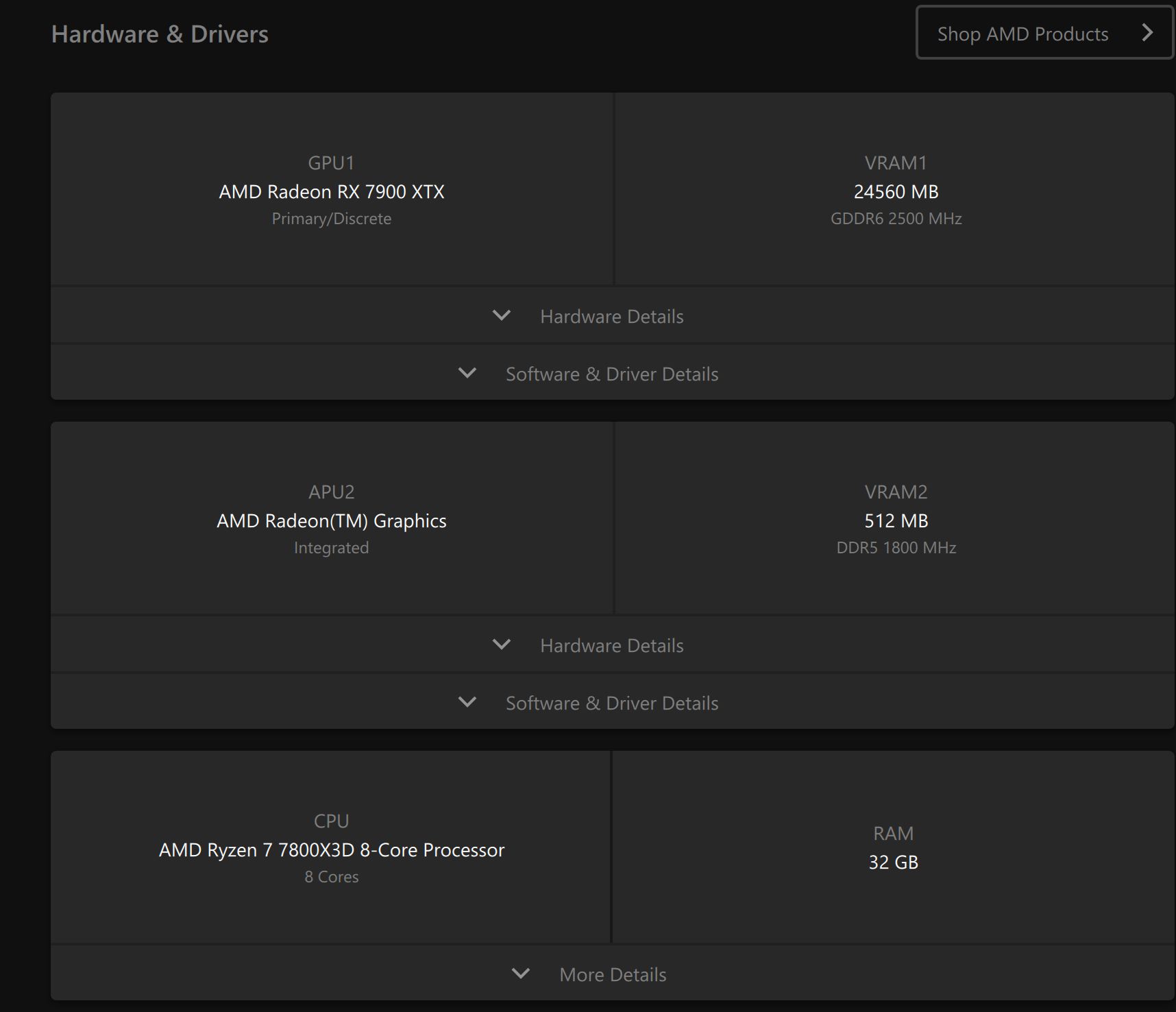The image size is (1176, 1012).
Task: Click the DDR5 1800 MHz text
Action: pyautogui.click(x=896, y=548)
